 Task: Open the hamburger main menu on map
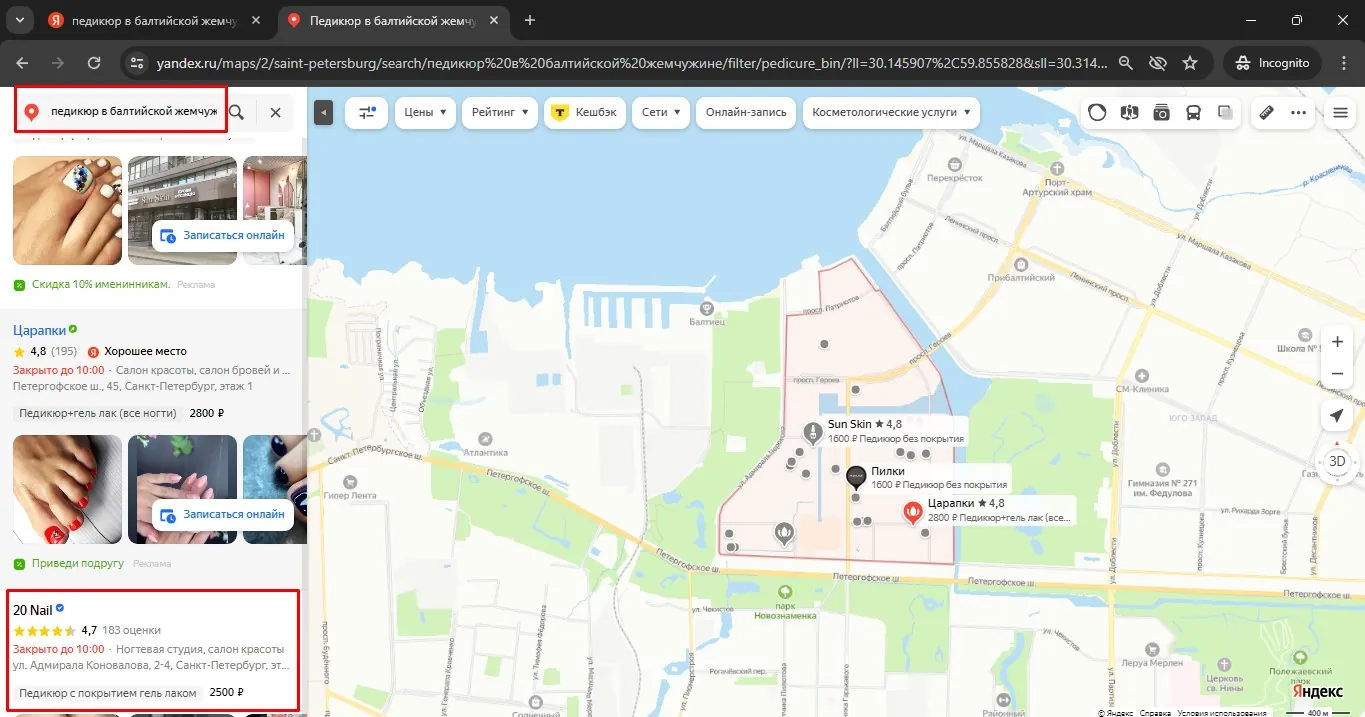pyautogui.click(x=1341, y=113)
